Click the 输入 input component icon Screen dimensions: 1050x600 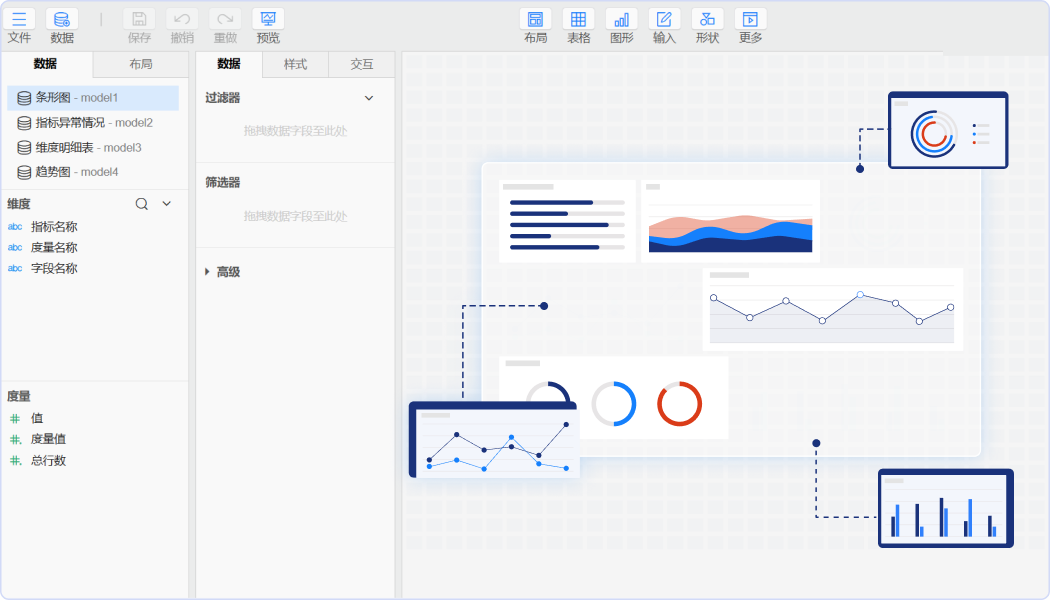coord(664,19)
